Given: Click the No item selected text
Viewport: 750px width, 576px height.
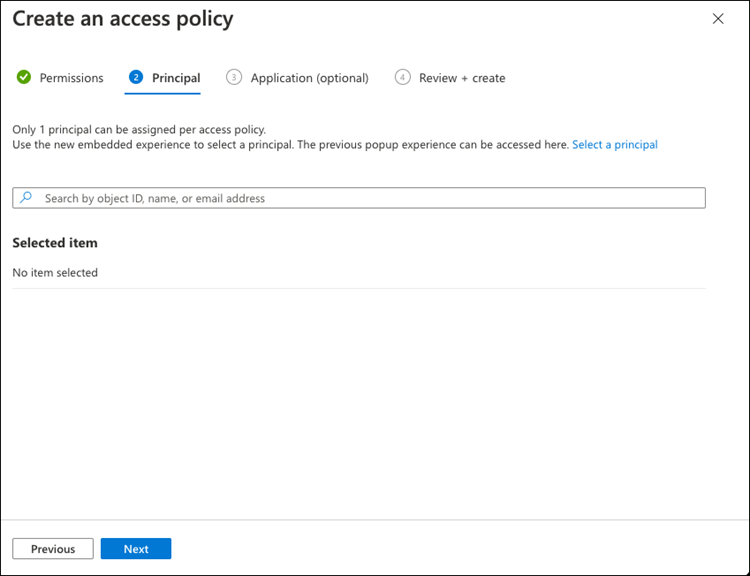Looking at the screenshot, I should pos(55,272).
